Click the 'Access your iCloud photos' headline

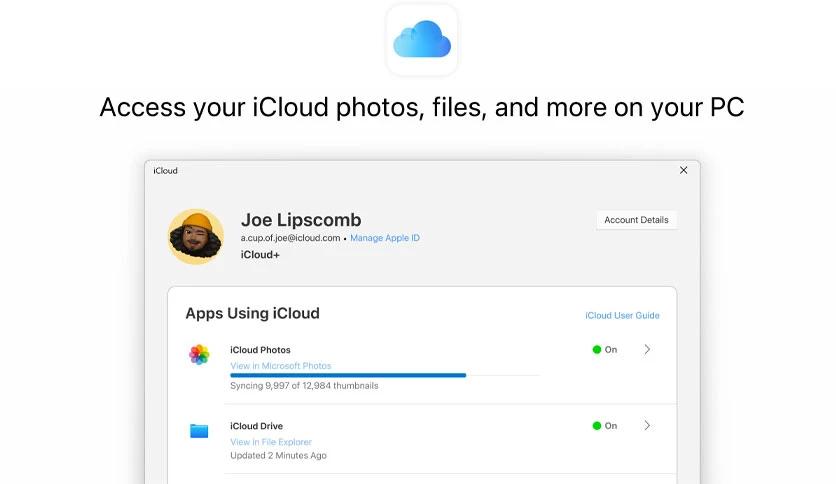click(x=422, y=107)
